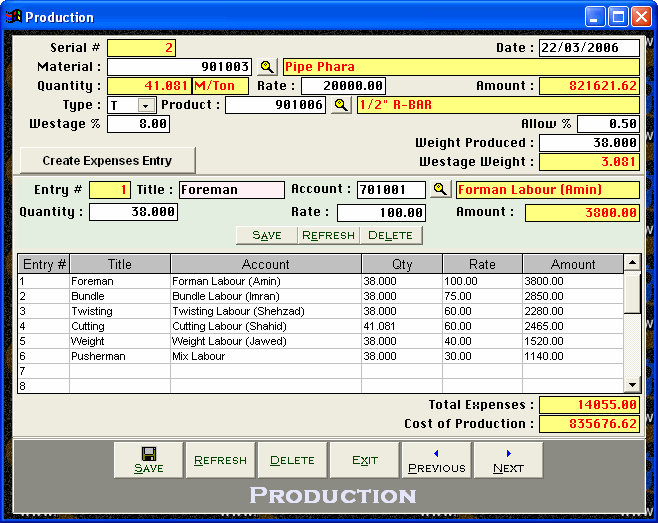This screenshot has width=658, height=523.
Task: Select the Mix Labour cell
Action: click(x=266, y=356)
